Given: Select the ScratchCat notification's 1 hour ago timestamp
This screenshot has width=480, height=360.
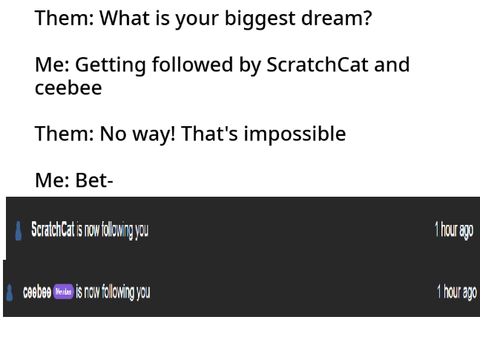Looking at the screenshot, I should [454, 230].
